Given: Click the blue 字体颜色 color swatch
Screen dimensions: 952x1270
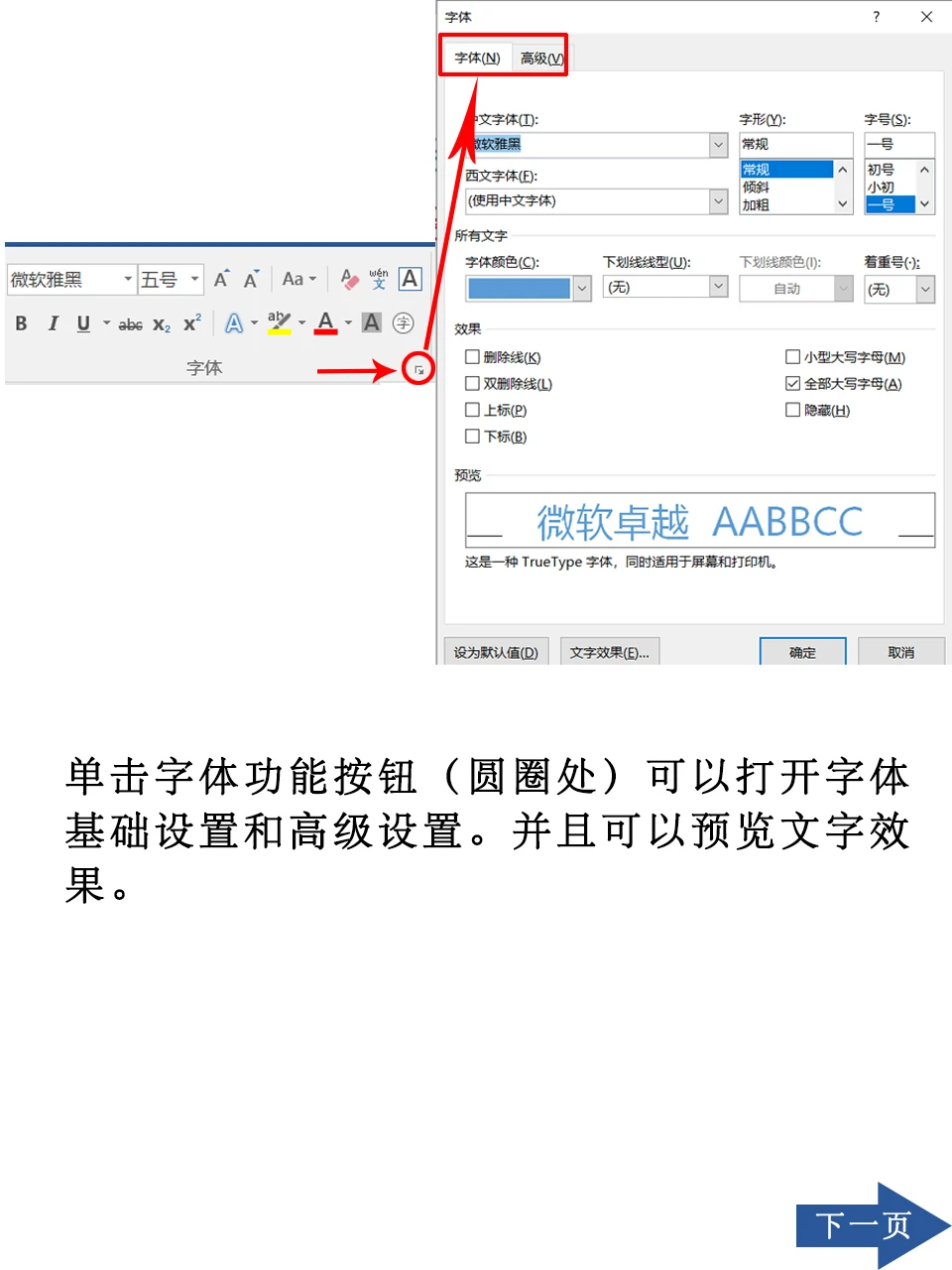Looking at the screenshot, I should point(520,289).
